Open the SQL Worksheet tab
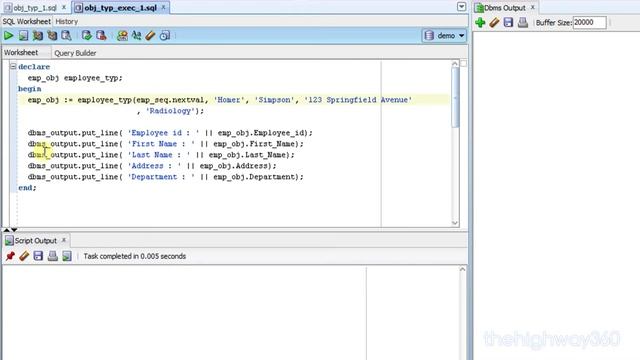Image resolution: width=640 pixels, height=360 pixels. tap(27, 22)
